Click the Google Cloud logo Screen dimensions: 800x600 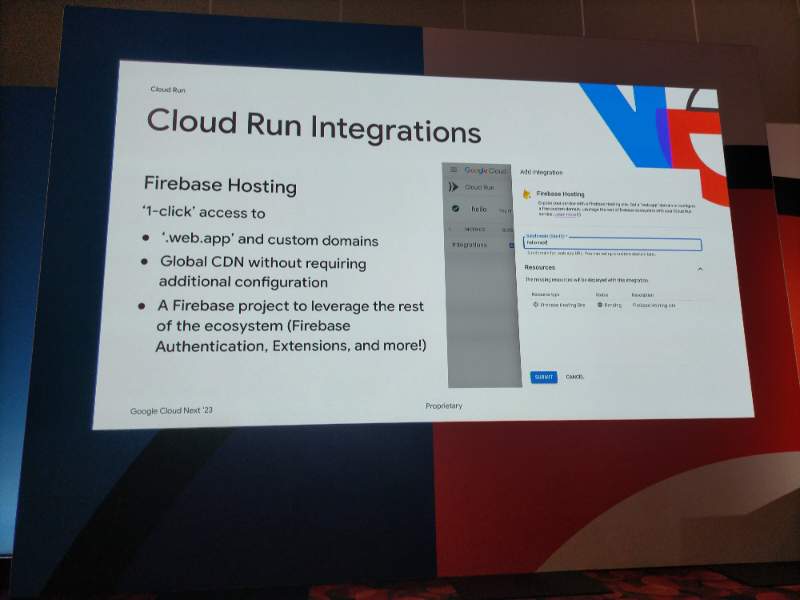point(485,170)
